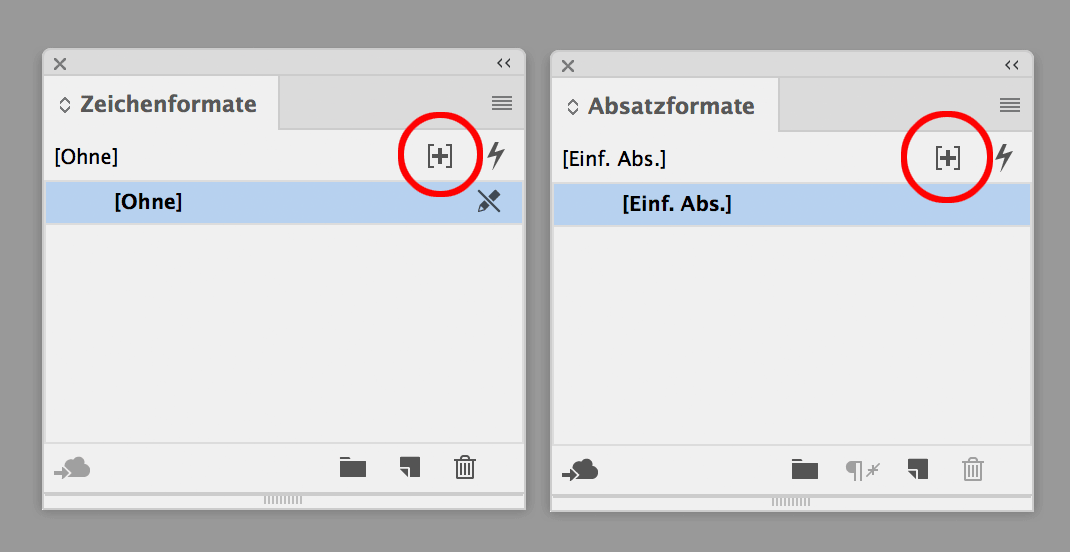Click new style icon in Absatzformate panel
This screenshot has height=552, width=1070.
(948, 158)
